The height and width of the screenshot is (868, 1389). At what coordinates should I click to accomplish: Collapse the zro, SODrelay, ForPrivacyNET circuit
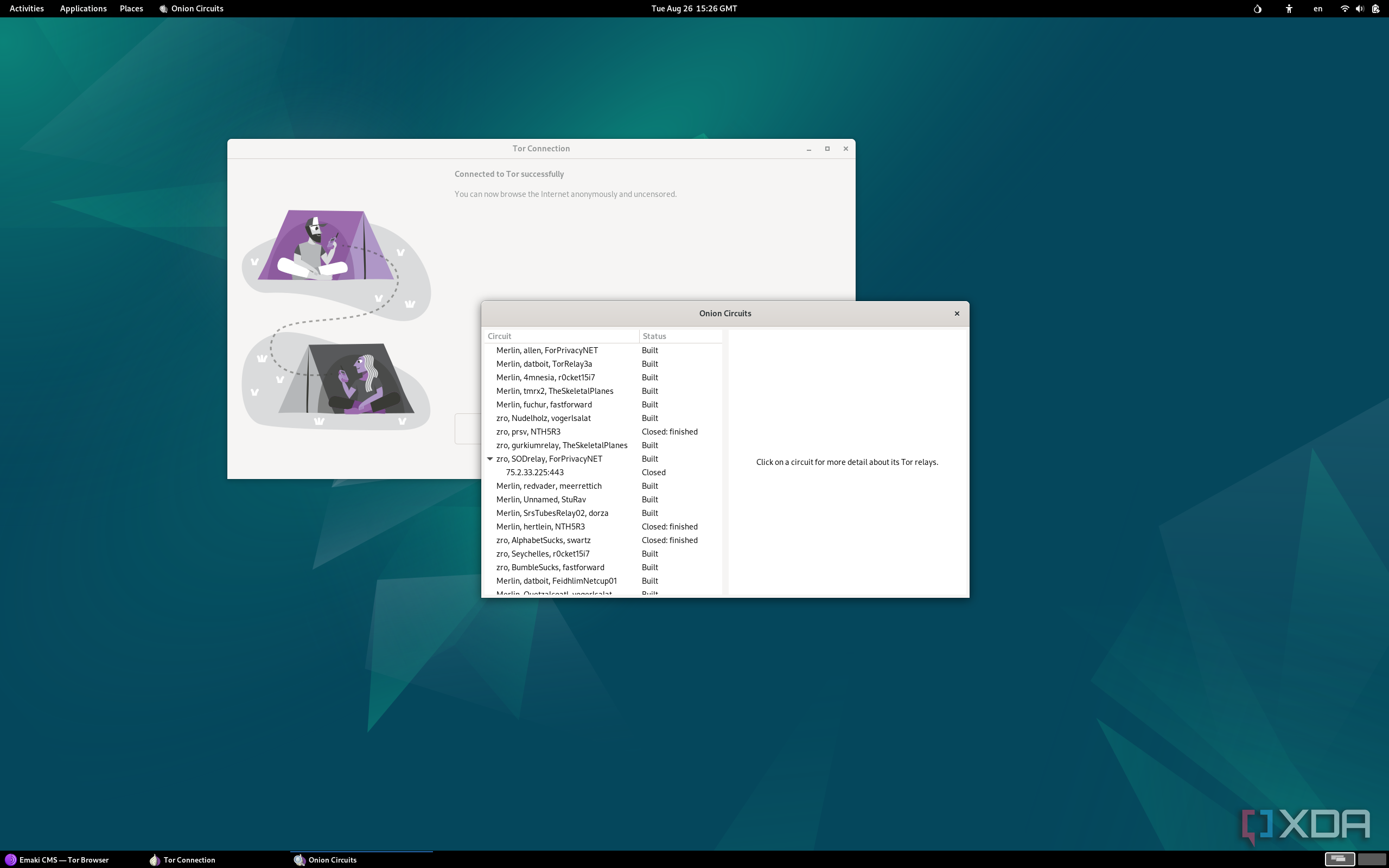coord(489,459)
